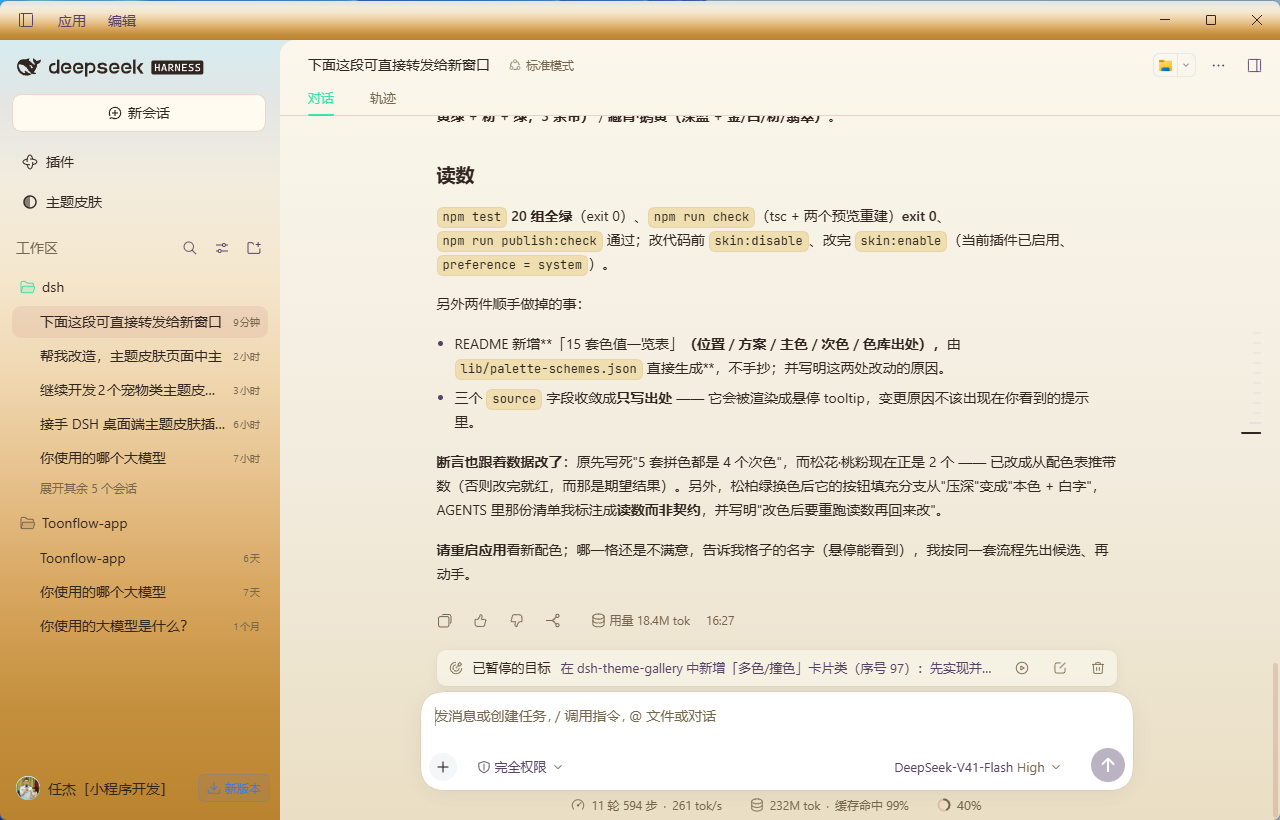Screen dimensions: 1280x820
Task: Share the reply with share icon
Action: click(x=553, y=621)
